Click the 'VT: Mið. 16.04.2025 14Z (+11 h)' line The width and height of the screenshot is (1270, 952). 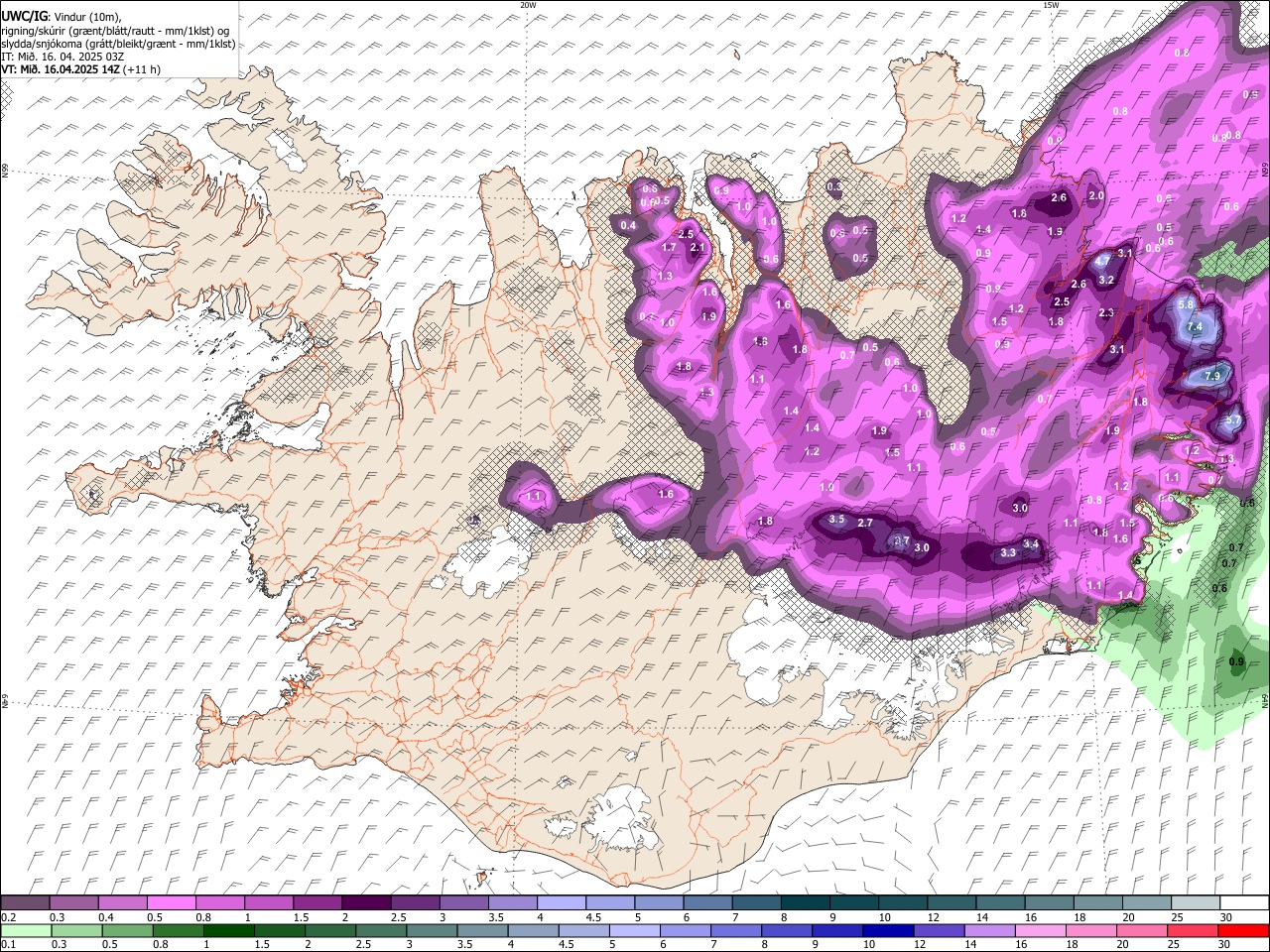tap(81, 69)
